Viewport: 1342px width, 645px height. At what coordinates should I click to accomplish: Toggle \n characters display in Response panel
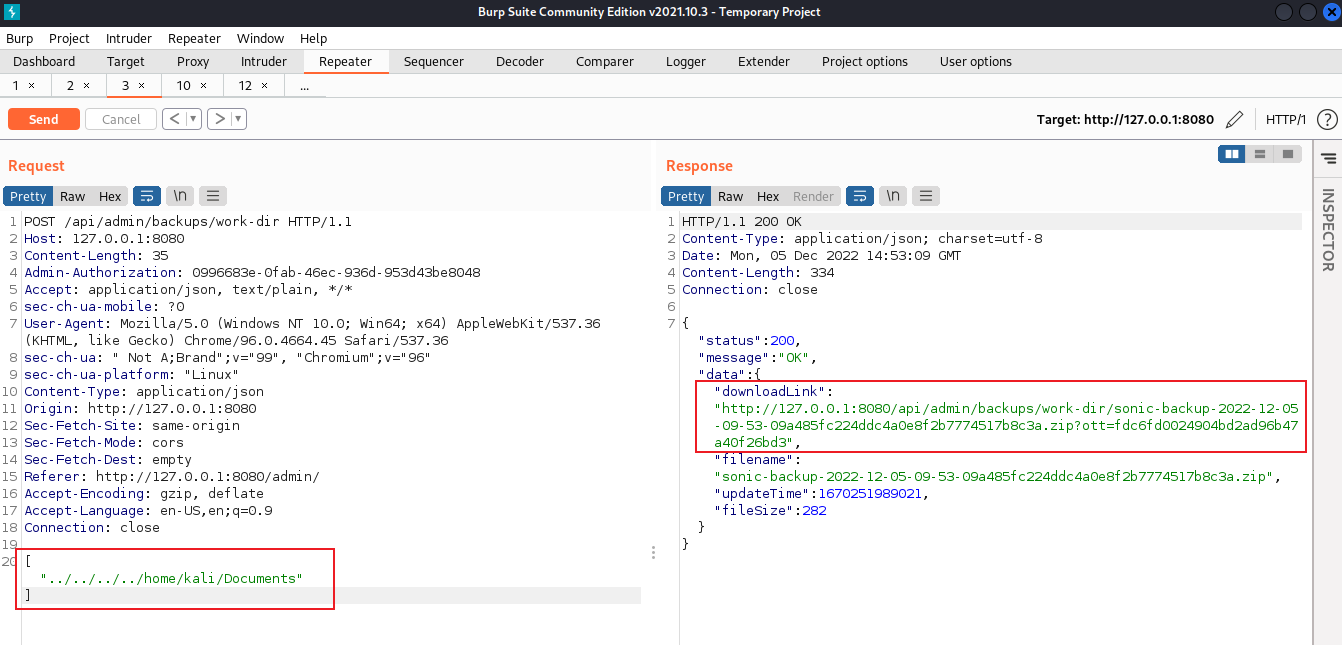click(x=893, y=196)
